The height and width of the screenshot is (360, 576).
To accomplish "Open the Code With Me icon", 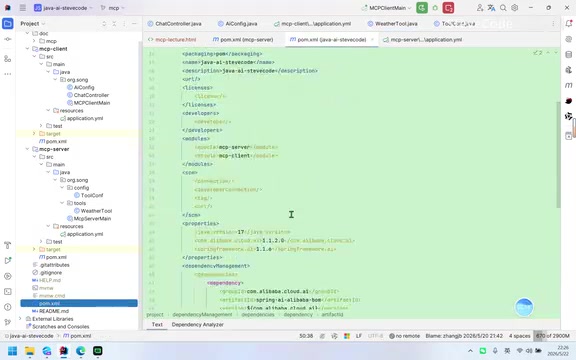I will coord(479,8).
